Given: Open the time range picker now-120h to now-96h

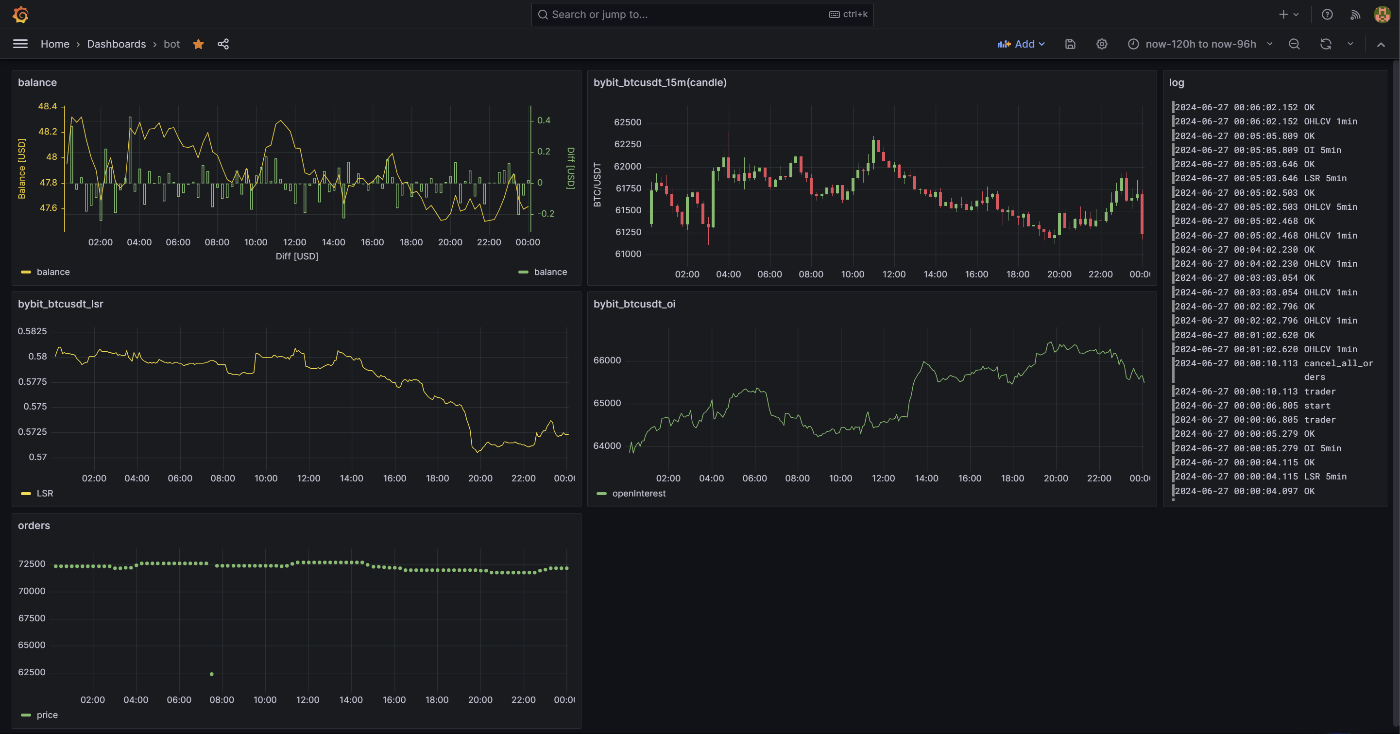Looking at the screenshot, I should click(x=1200, y=44).
